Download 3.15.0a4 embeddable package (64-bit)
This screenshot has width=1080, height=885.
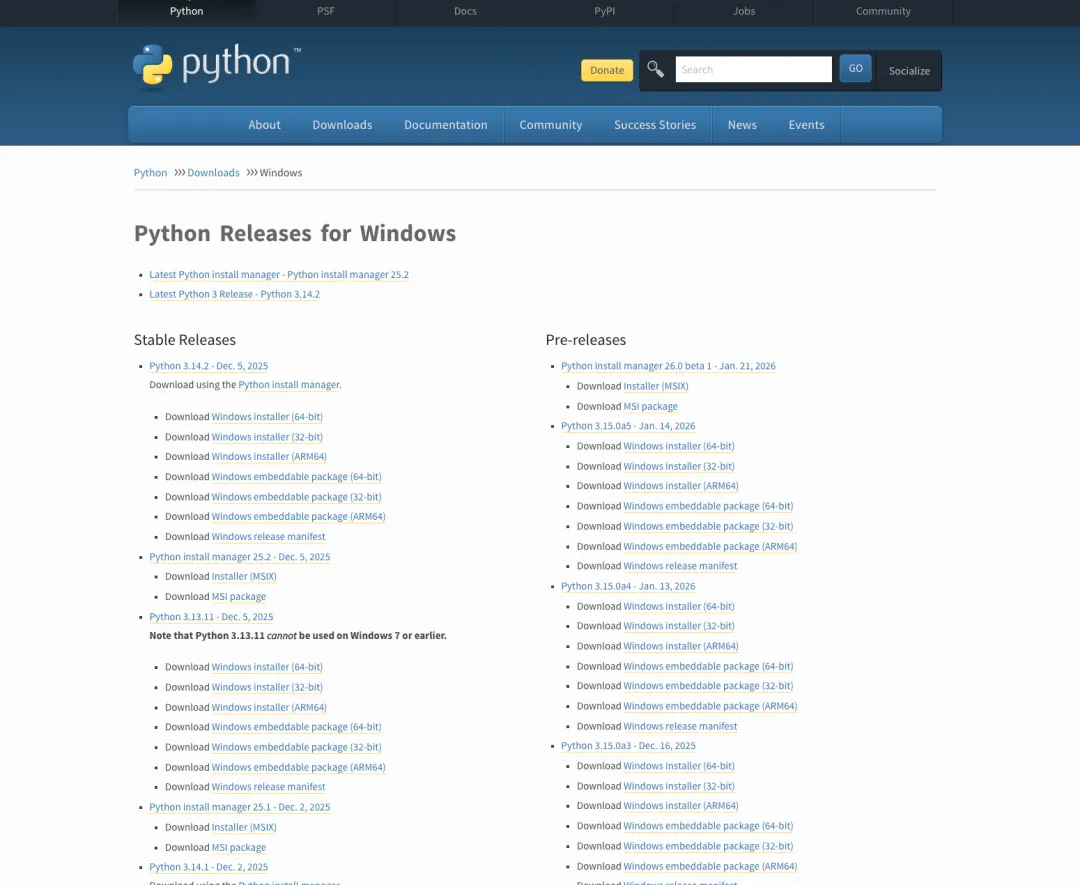pos(708,667)
